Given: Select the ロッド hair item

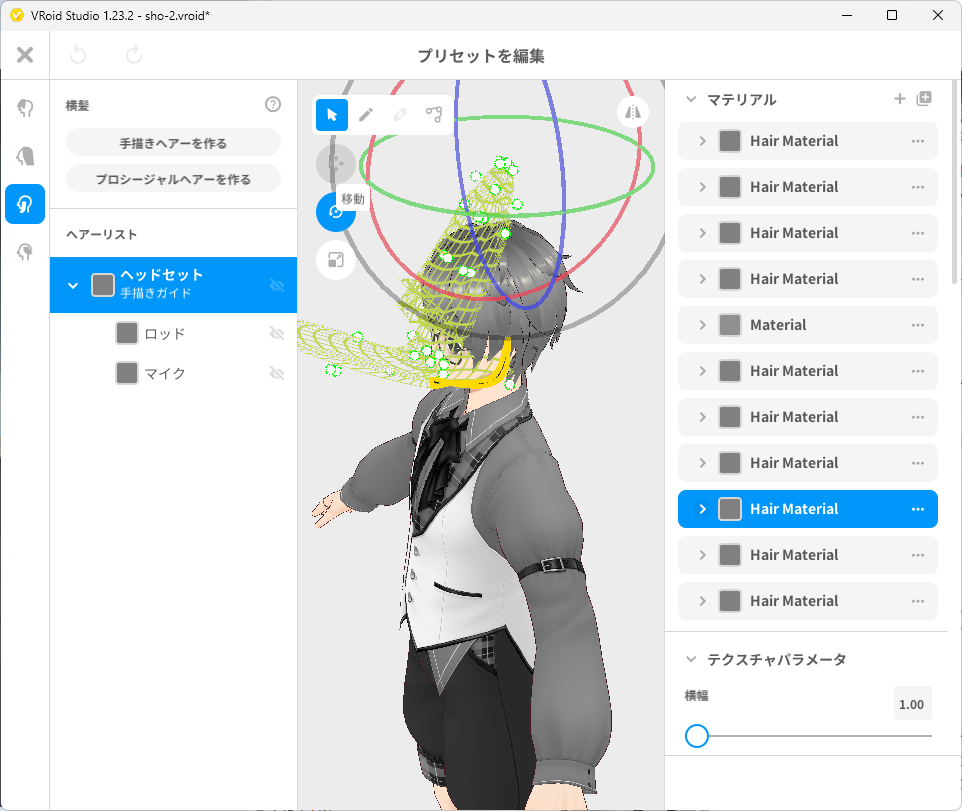Looking at the screenshot, I should 173,334.
